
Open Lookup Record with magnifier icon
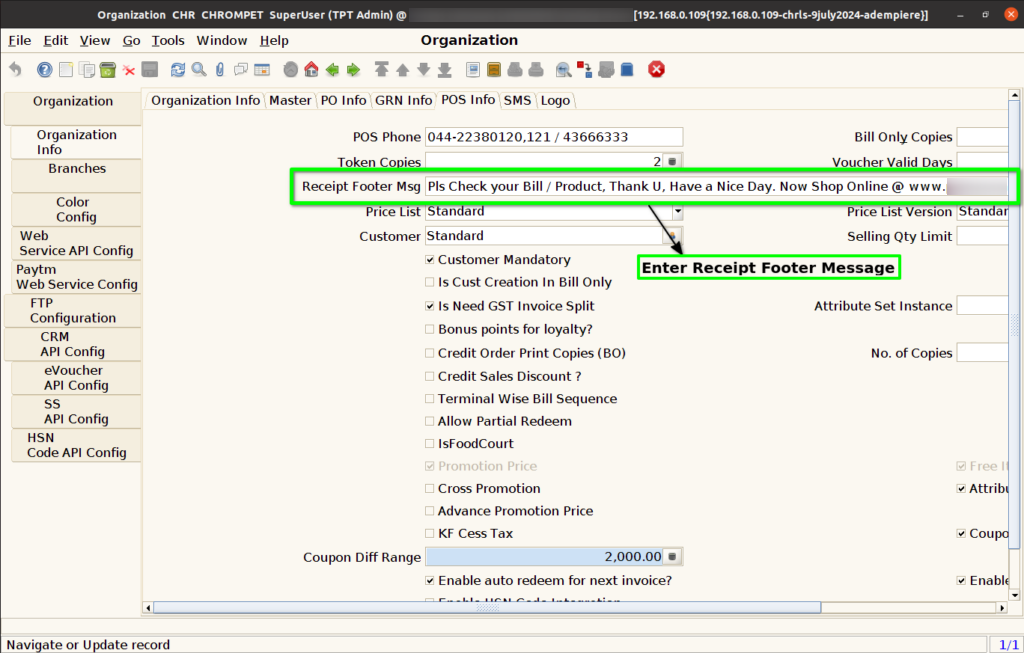tap(199, 69)
